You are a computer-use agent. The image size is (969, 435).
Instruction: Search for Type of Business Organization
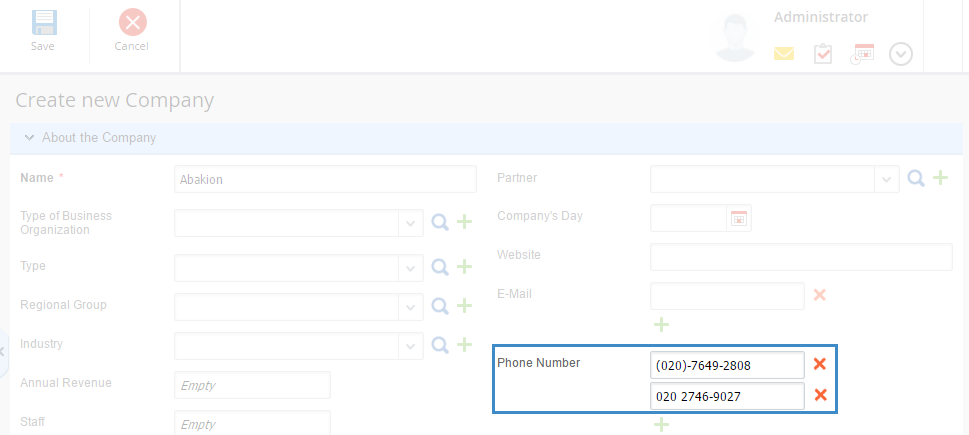pos(440,223)
